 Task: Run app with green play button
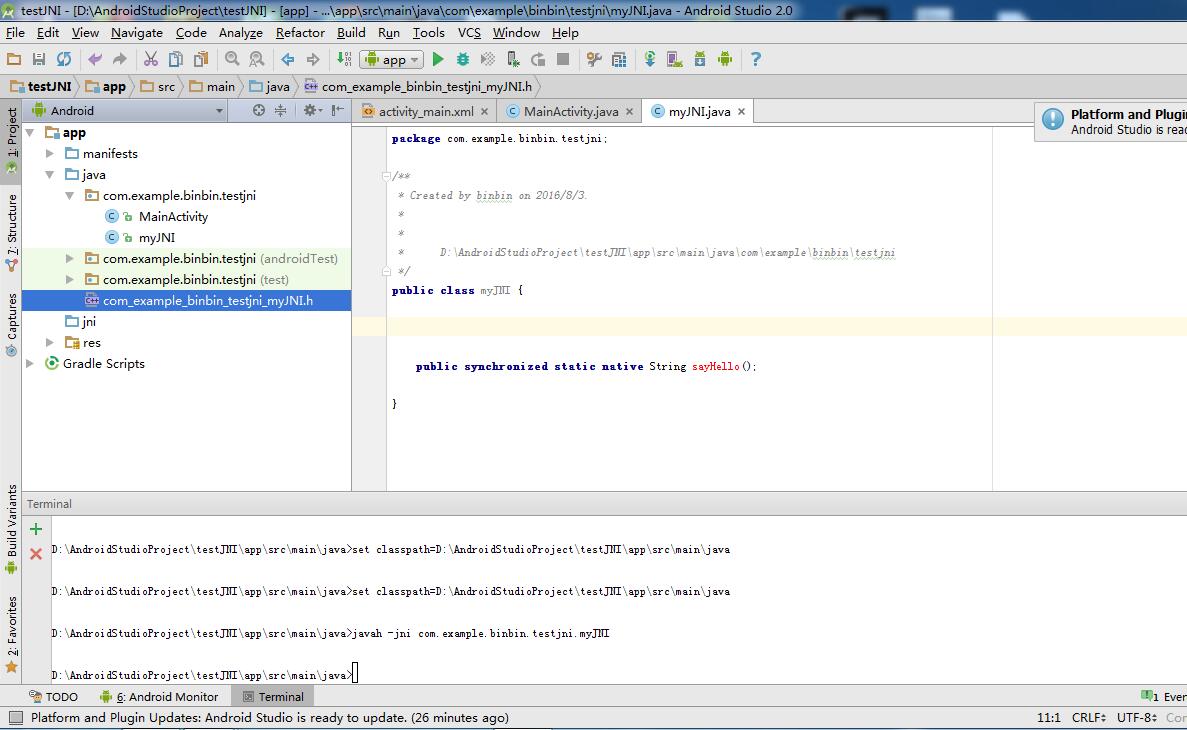tap(438, 59)
